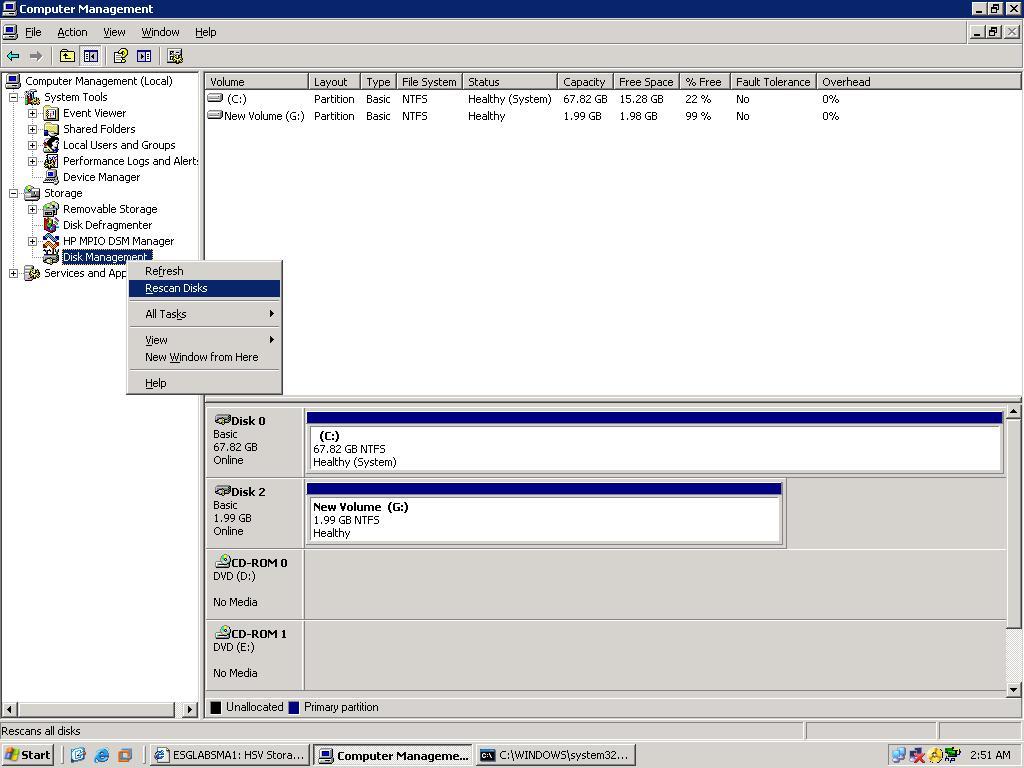Click the Windows Start button
The image size is (1024, 768).
(27, 756)
